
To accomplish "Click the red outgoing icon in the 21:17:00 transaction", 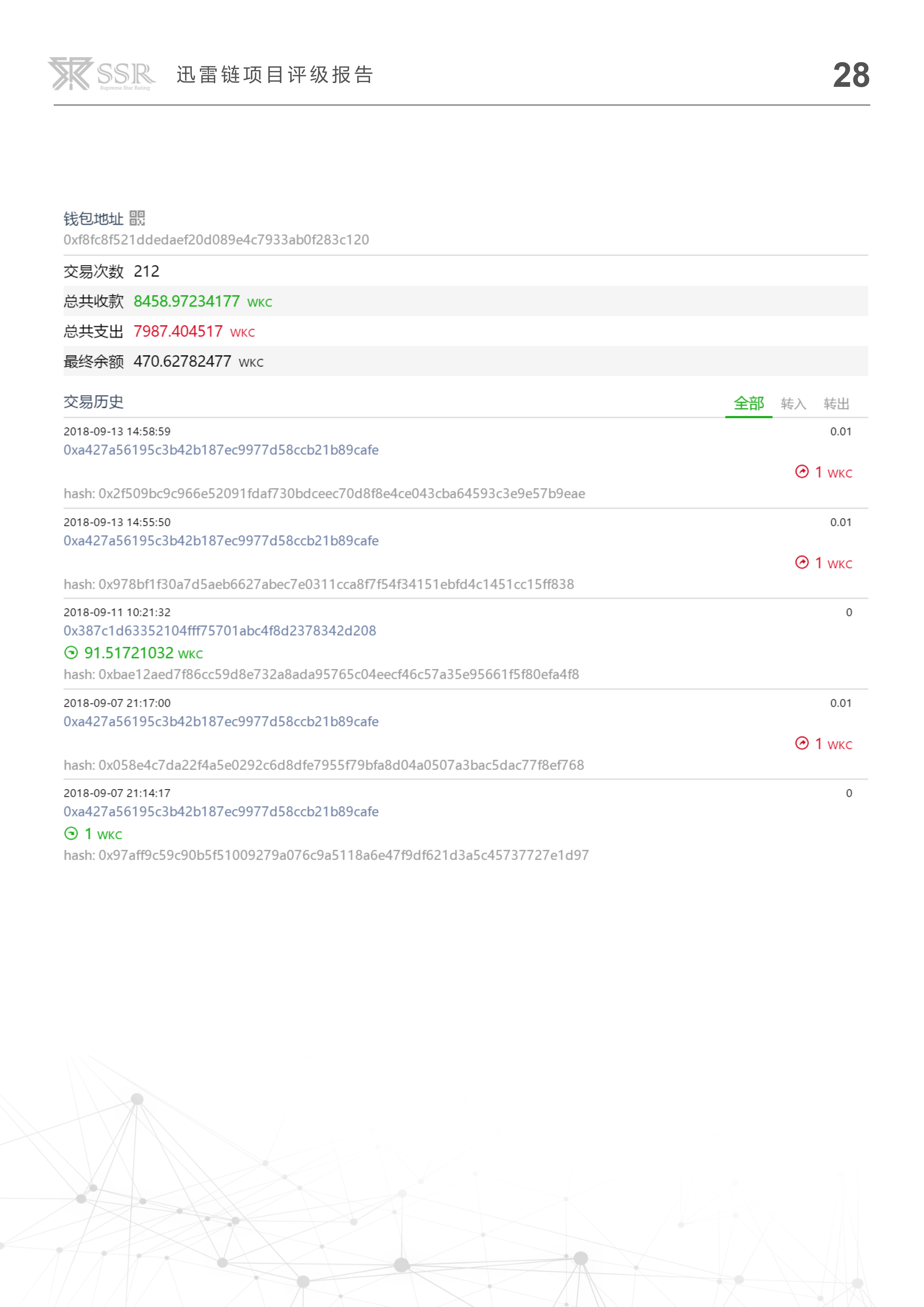I will (x=802, y=744).
